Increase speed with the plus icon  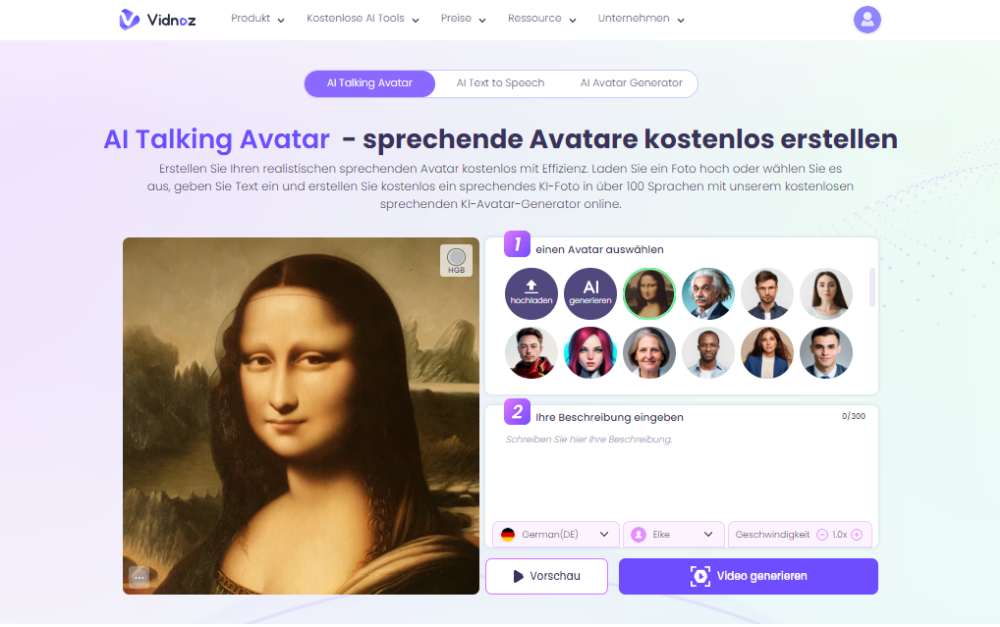857,535
